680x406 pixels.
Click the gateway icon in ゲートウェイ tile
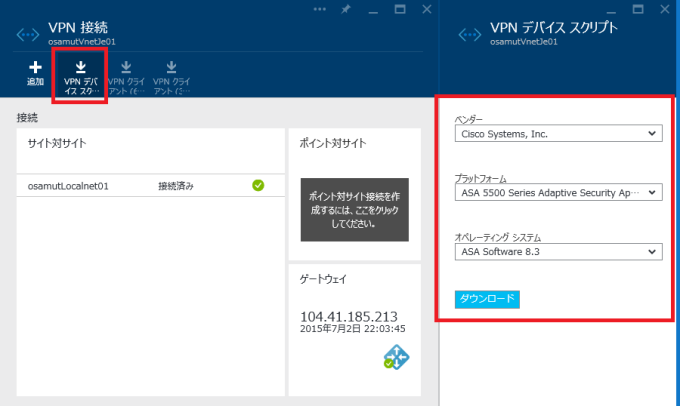coord(396,357)
